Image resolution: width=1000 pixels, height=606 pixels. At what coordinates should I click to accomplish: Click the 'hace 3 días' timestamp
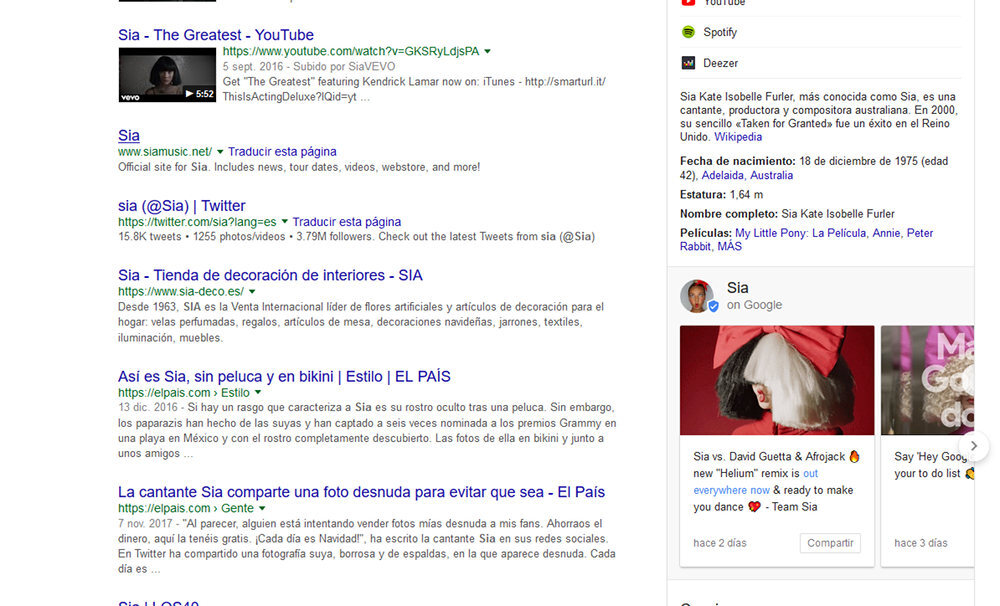[921, 543]
